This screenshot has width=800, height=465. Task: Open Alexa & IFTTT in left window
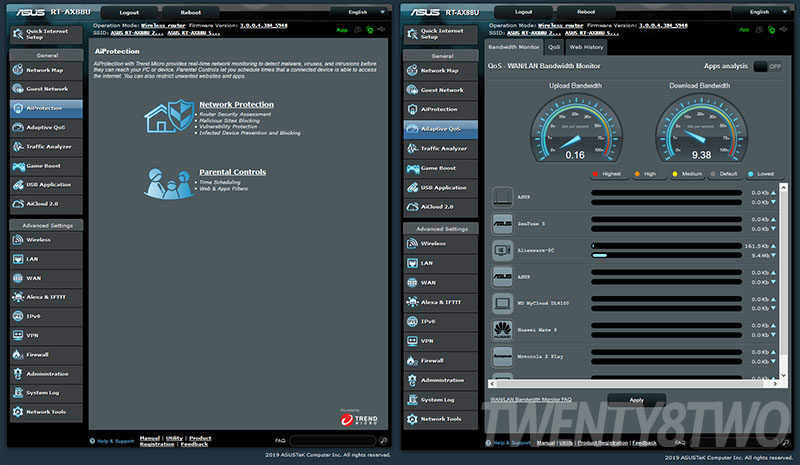pyautogui.click(x=46, y=297)
